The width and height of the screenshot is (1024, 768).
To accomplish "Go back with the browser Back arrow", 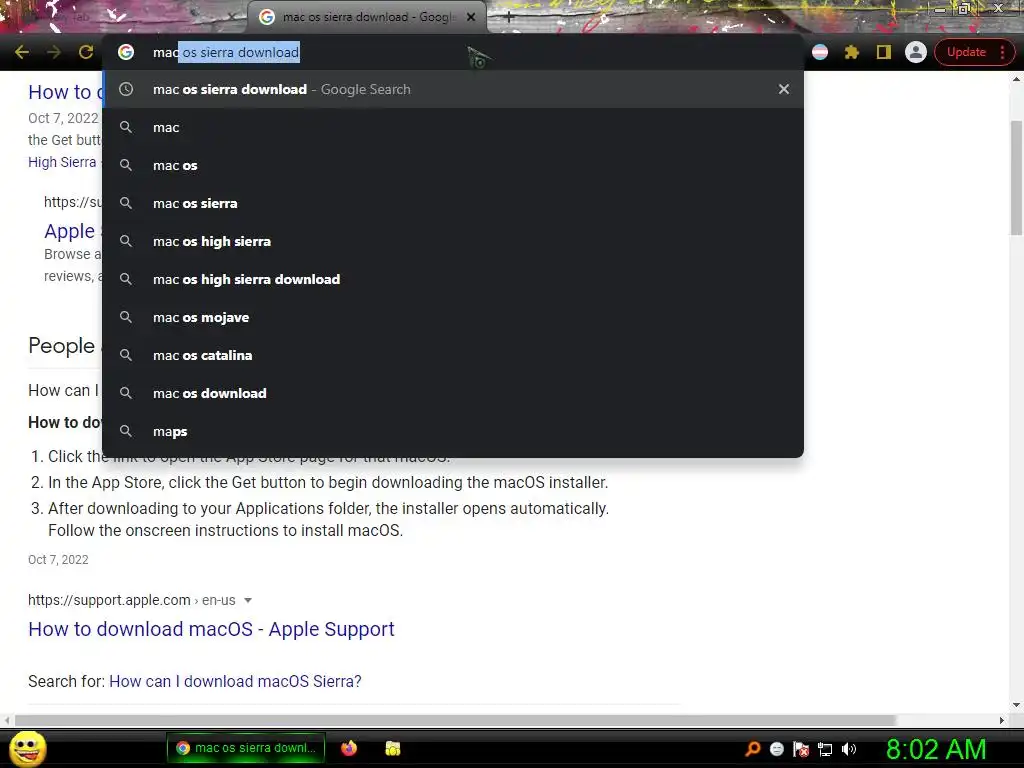I will click(22, 52).
